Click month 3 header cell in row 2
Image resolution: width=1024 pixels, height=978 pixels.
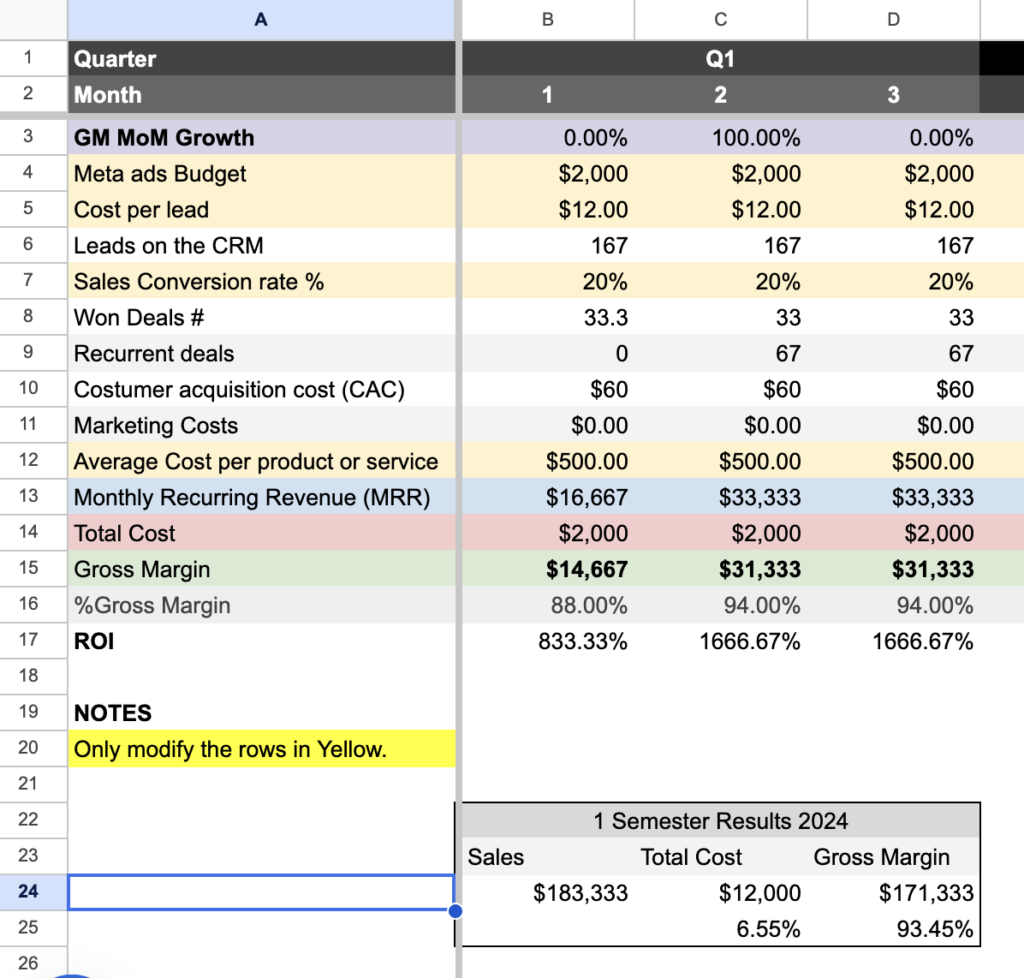[x=893, y=95]
